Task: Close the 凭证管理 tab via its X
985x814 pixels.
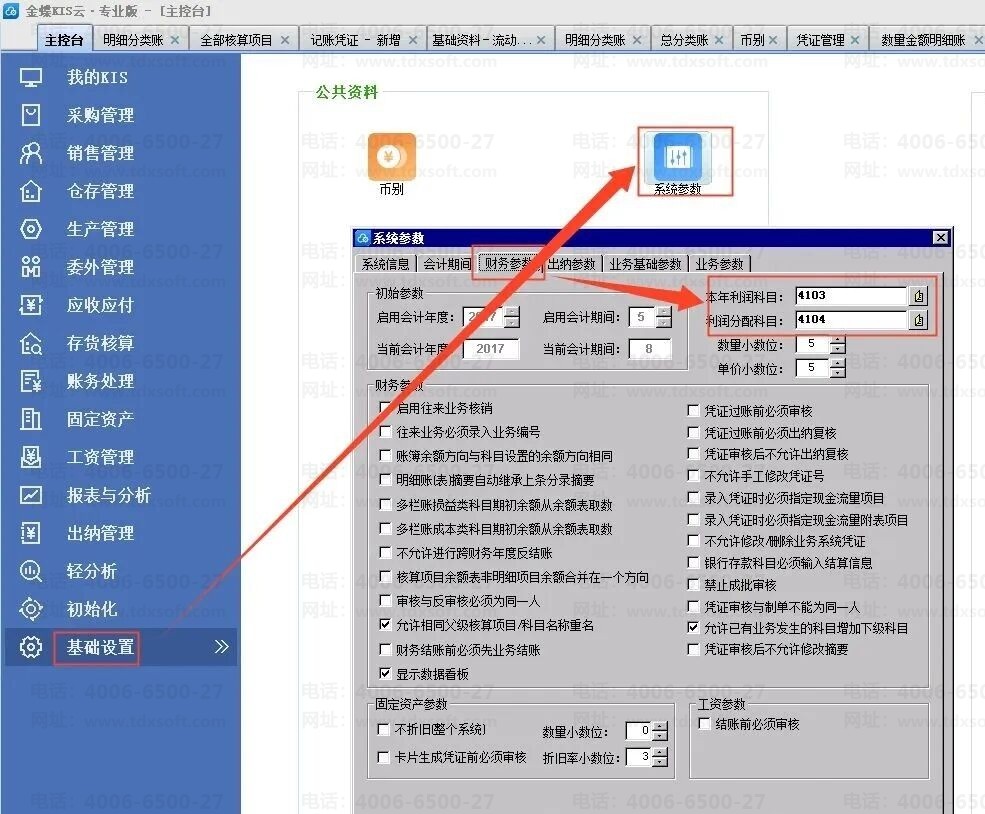Action: 855,40
